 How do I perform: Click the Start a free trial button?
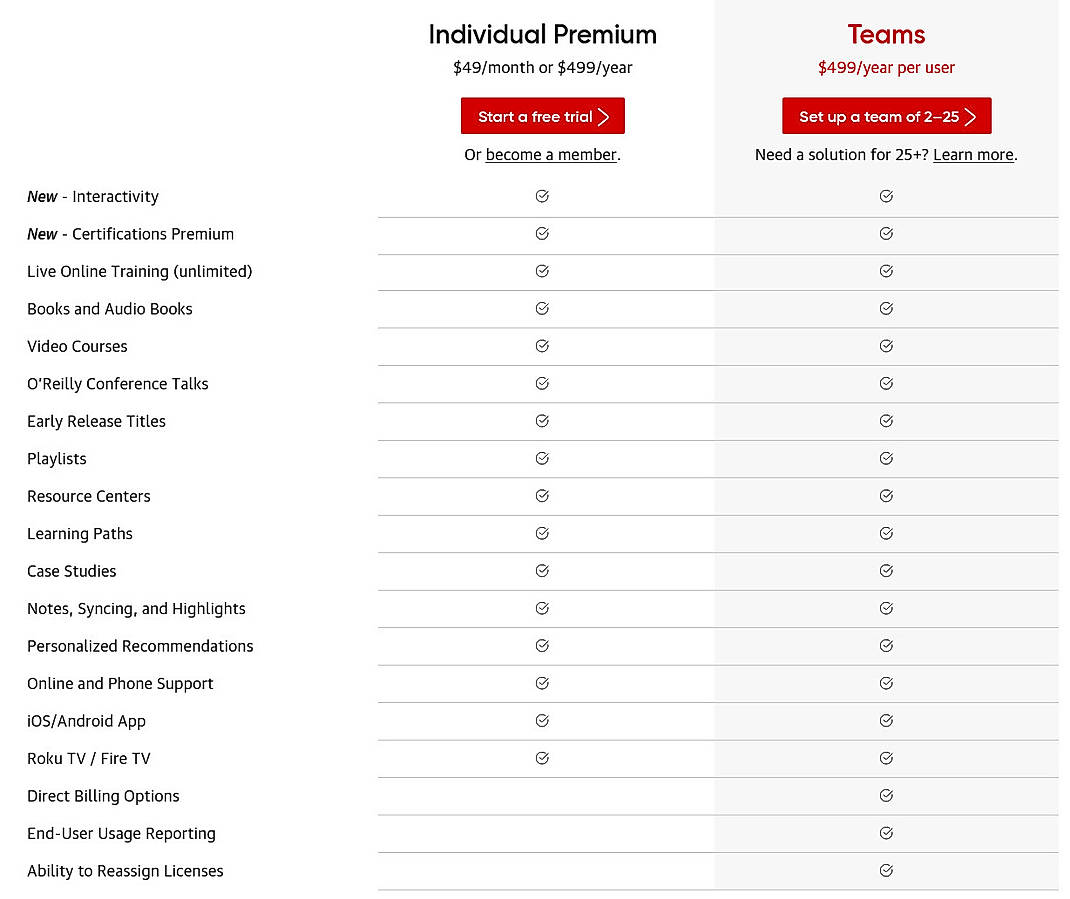click(542, 115)
